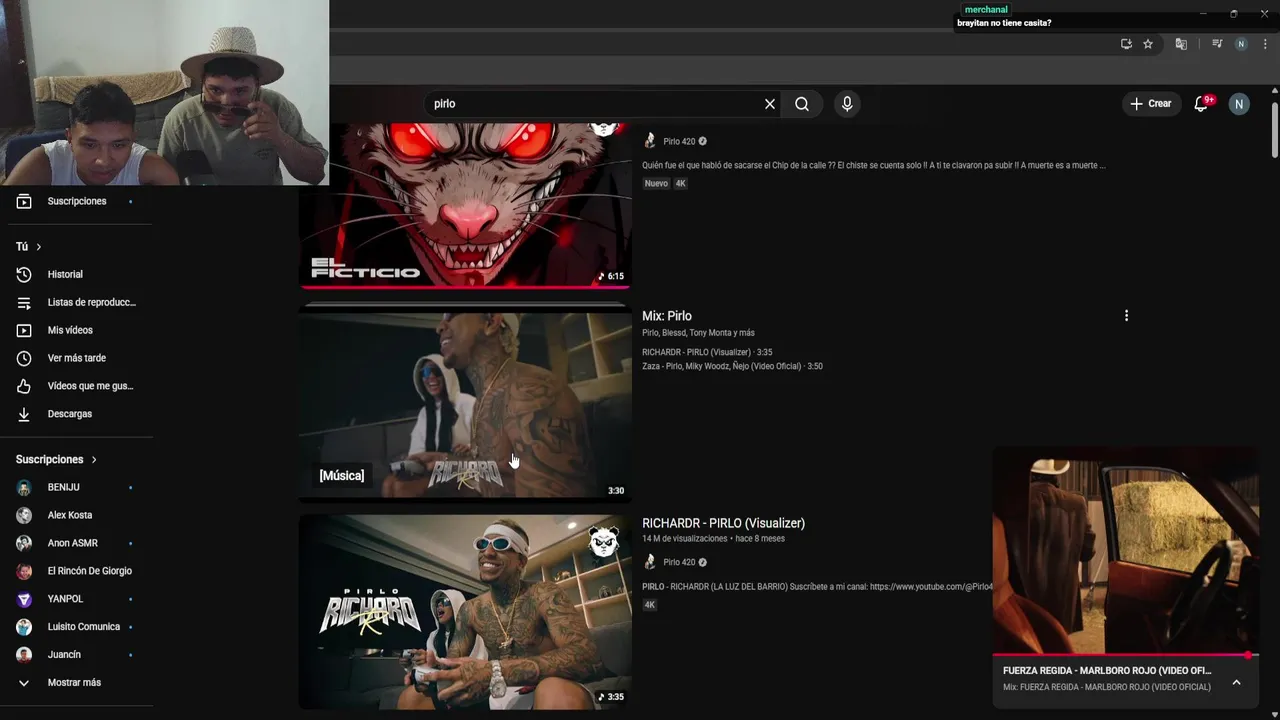Open the El Ficticio video thumbnail
1280x720 pixels.
pos(465,205)
